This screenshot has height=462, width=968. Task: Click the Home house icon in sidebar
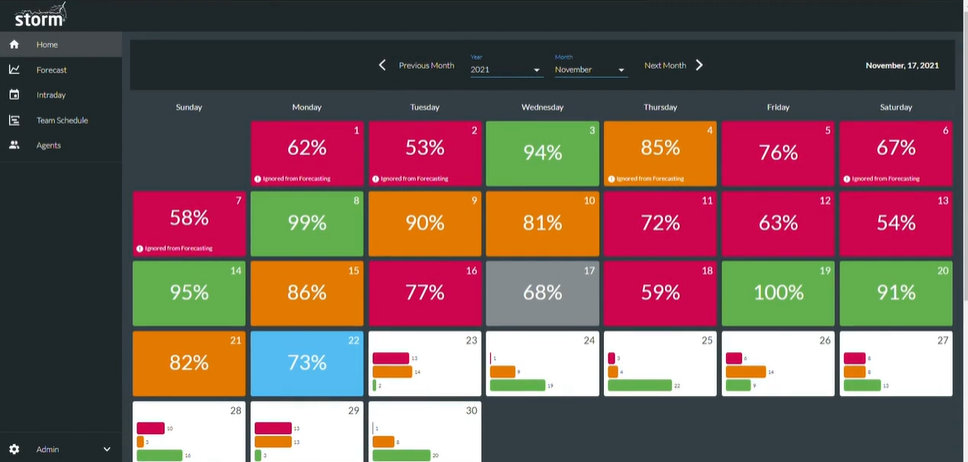[x=14, y=44]
